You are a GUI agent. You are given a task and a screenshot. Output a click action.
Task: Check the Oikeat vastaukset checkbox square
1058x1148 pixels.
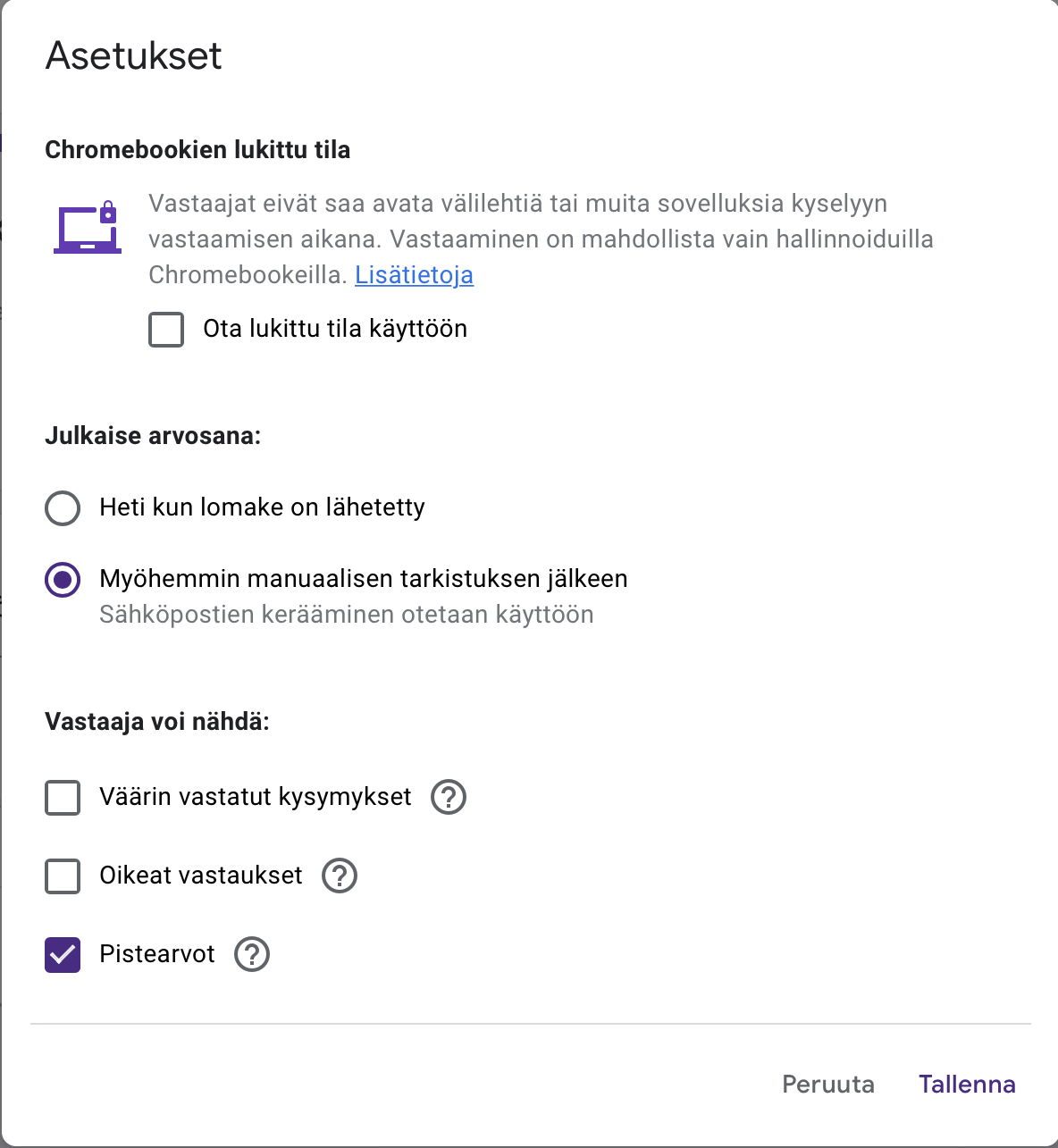click(63, 876)
